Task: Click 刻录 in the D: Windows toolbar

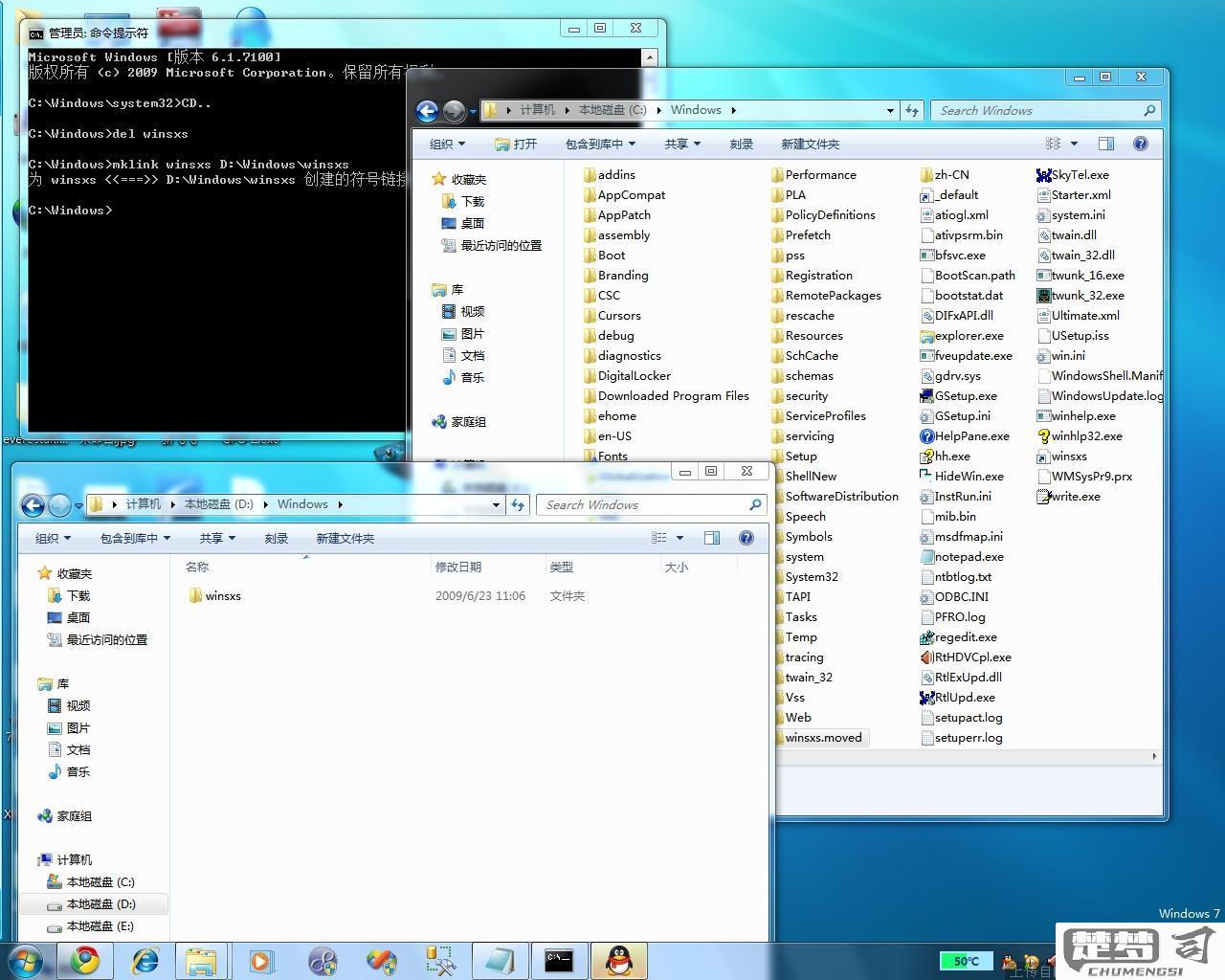Action: 277,539
